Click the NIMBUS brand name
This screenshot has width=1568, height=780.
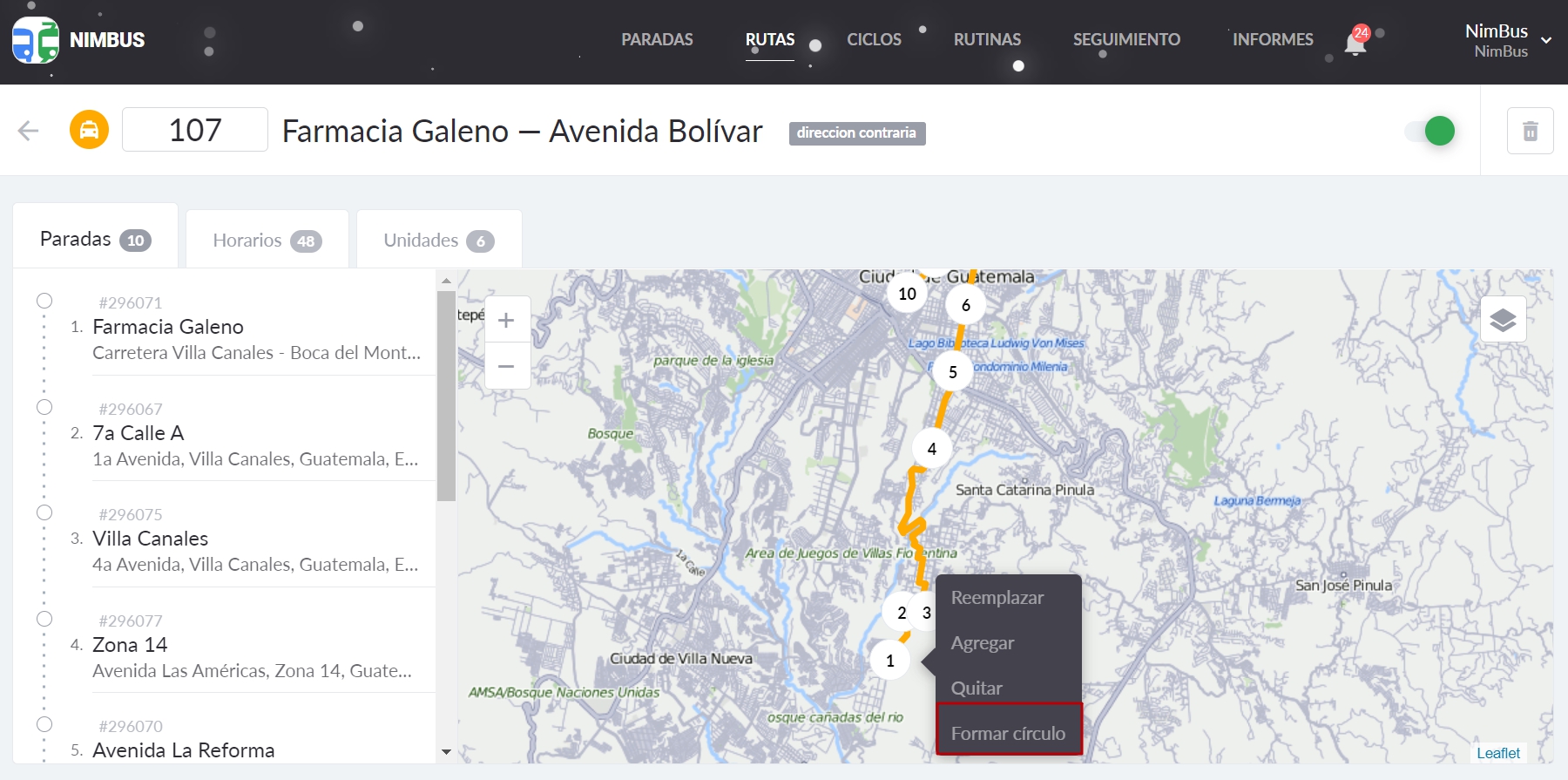(107, 40)
